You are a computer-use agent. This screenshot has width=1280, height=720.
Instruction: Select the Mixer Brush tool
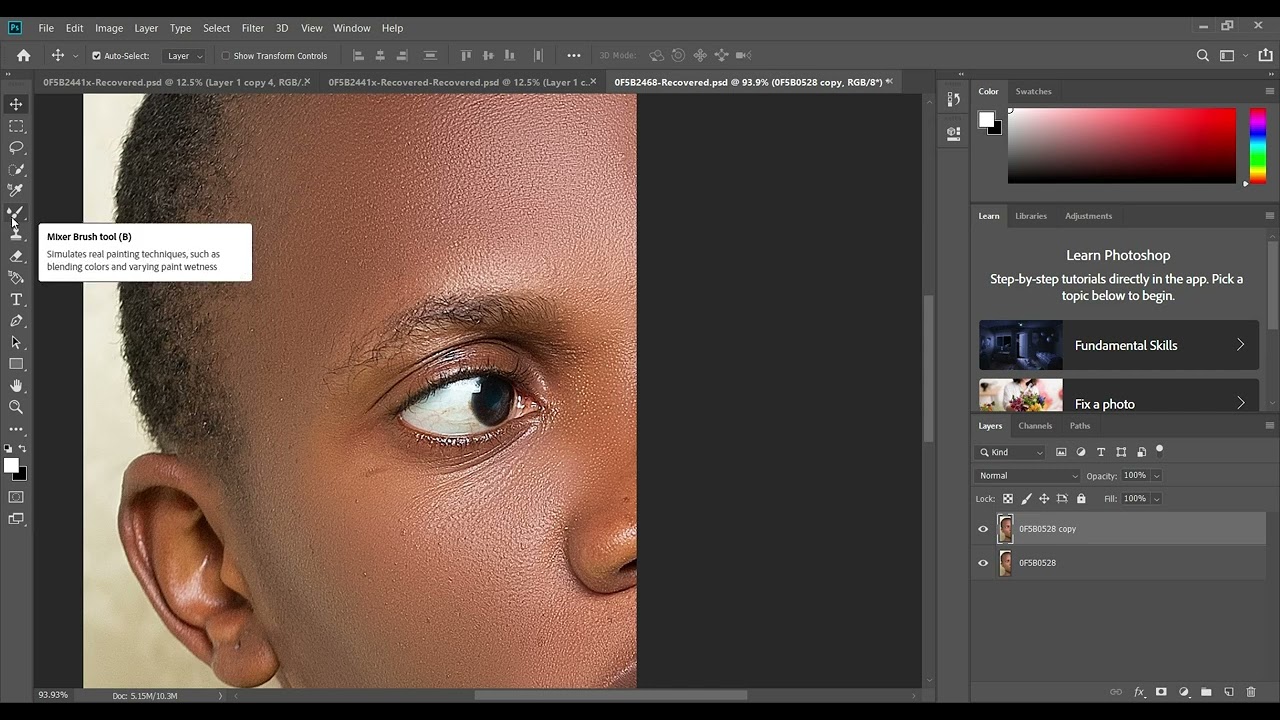(16, 212)
